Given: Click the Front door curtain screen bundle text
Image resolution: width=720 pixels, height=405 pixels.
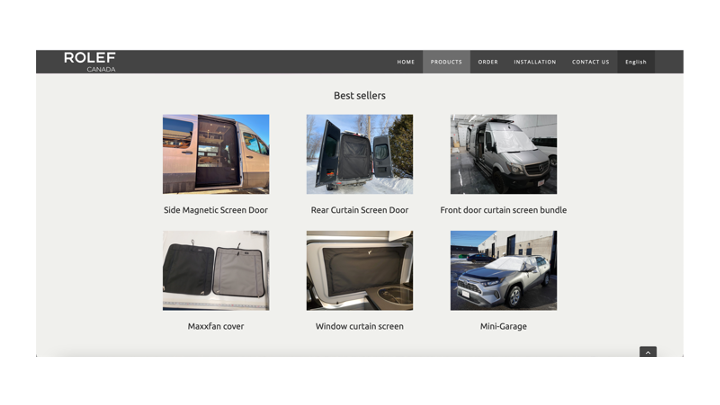Looking at the screenshot, I should click(504, 210).
